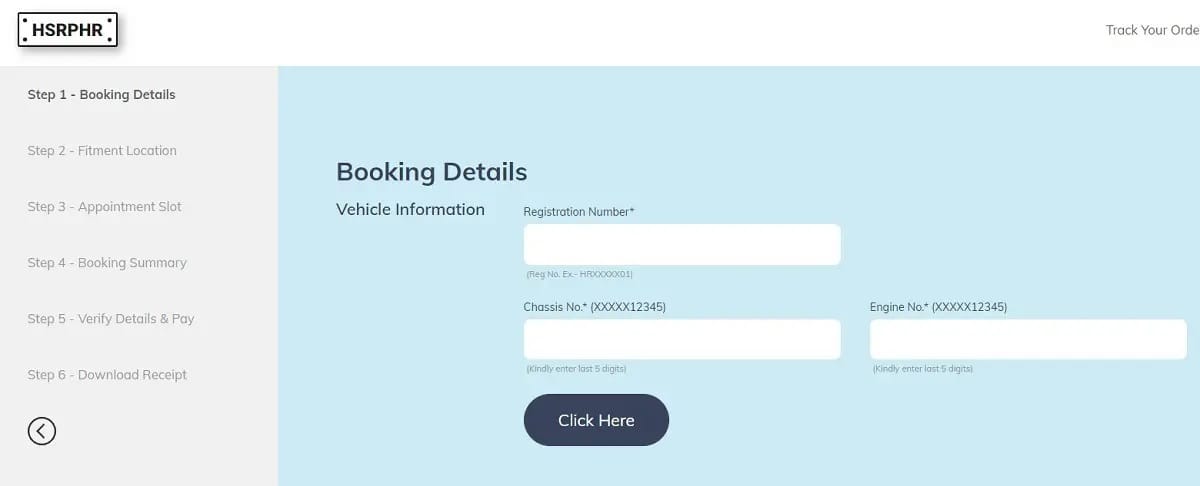Screen dimensions: 1200x486
Task: Click the Engine No.* (XXXXX12345) label
Action: [x=938, y=307]
